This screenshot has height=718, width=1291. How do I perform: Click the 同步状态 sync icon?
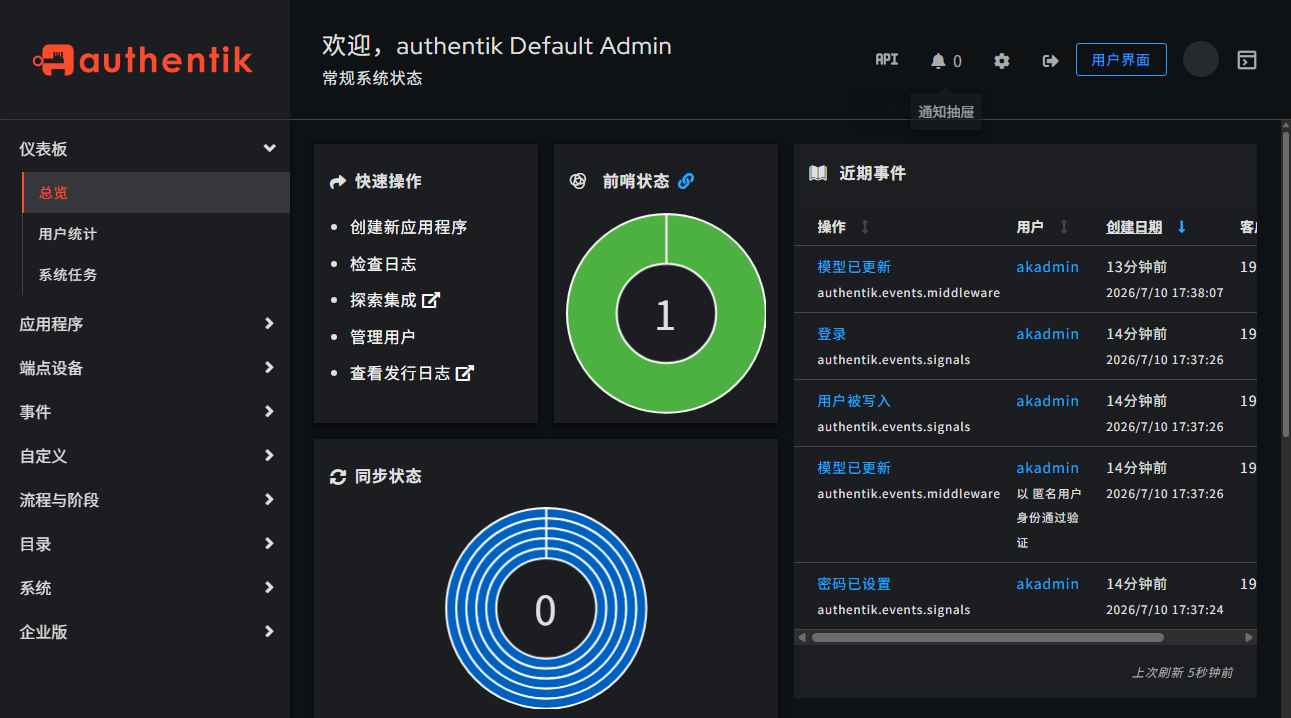[x=338, y=477]
